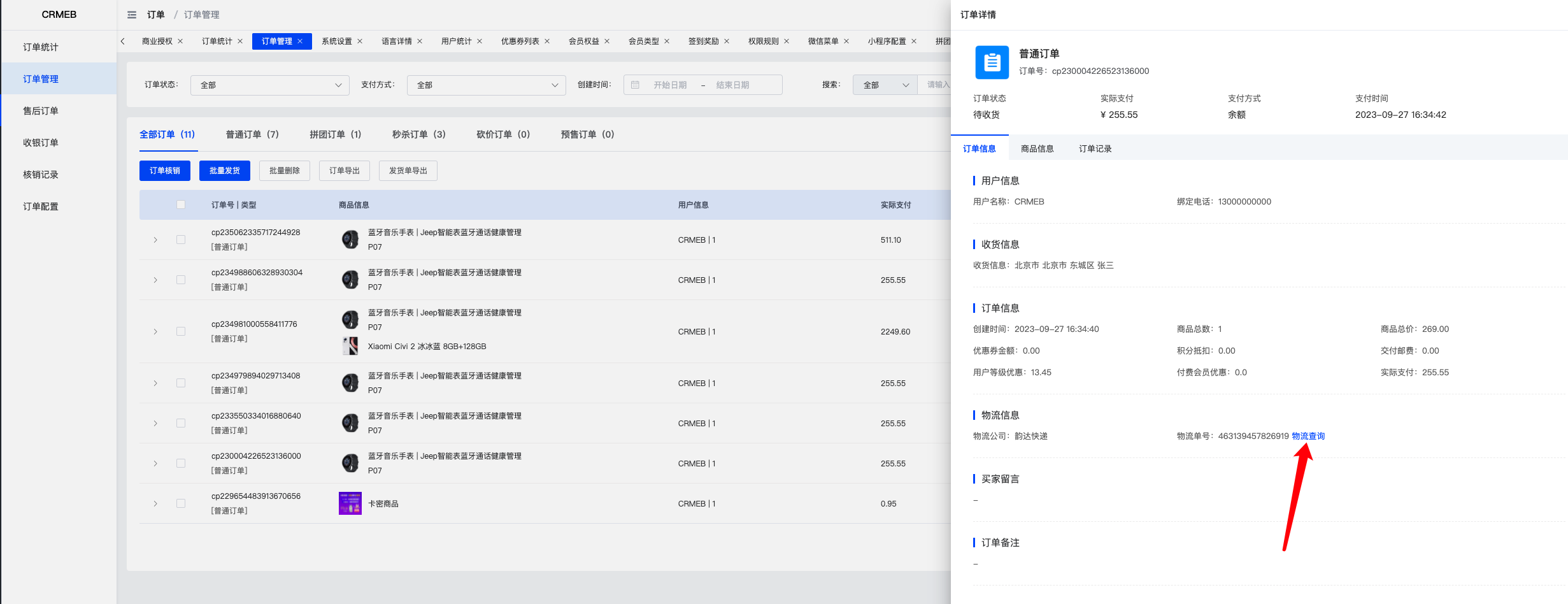
Task: Switch to 普通订单 (7) tab
Action: click(x=252, y=134)
